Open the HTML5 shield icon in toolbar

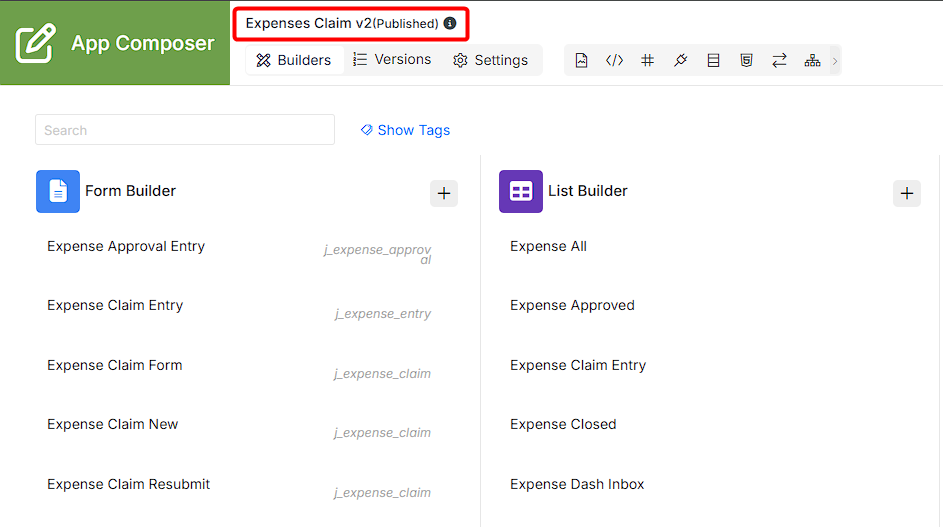pyautogui.click(x=746, y=60)
